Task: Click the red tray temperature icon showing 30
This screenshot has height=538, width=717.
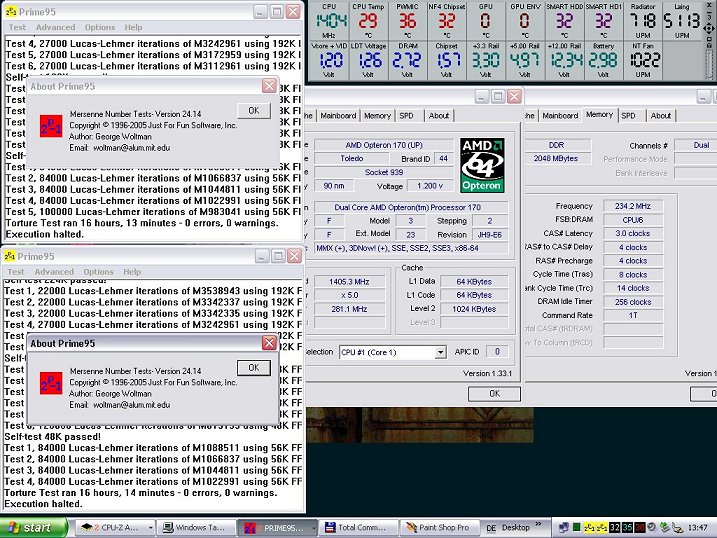Action: click(x=639, y=527)
